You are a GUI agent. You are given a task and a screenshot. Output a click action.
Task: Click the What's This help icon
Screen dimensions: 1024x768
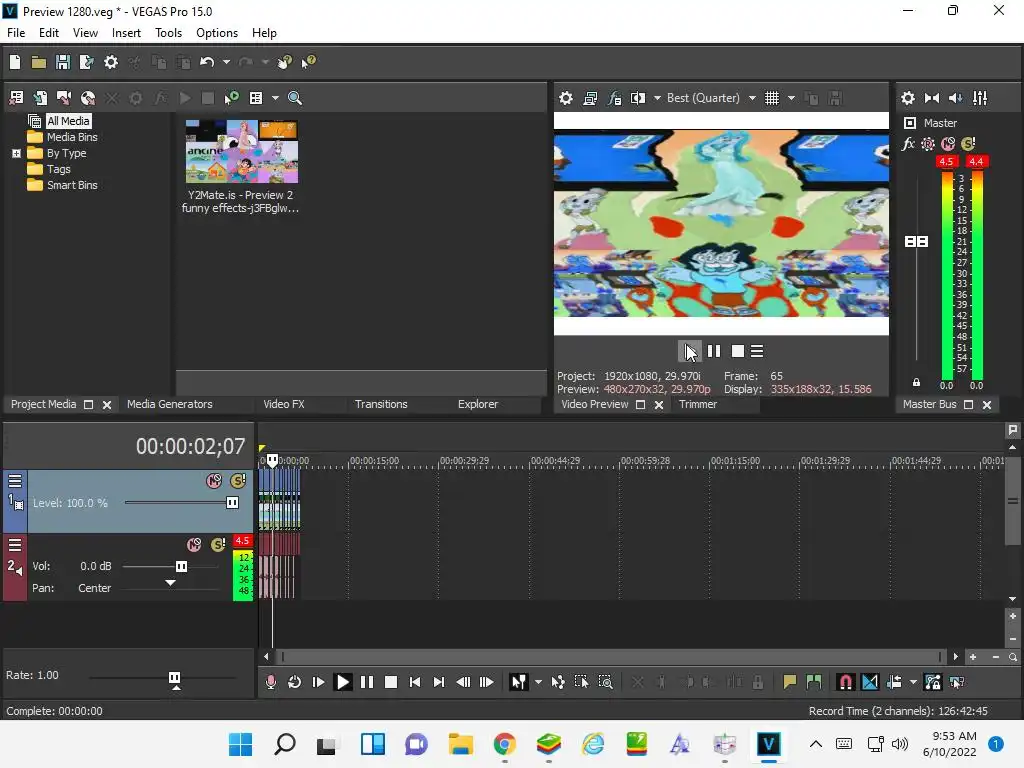(x=308, y=62)
